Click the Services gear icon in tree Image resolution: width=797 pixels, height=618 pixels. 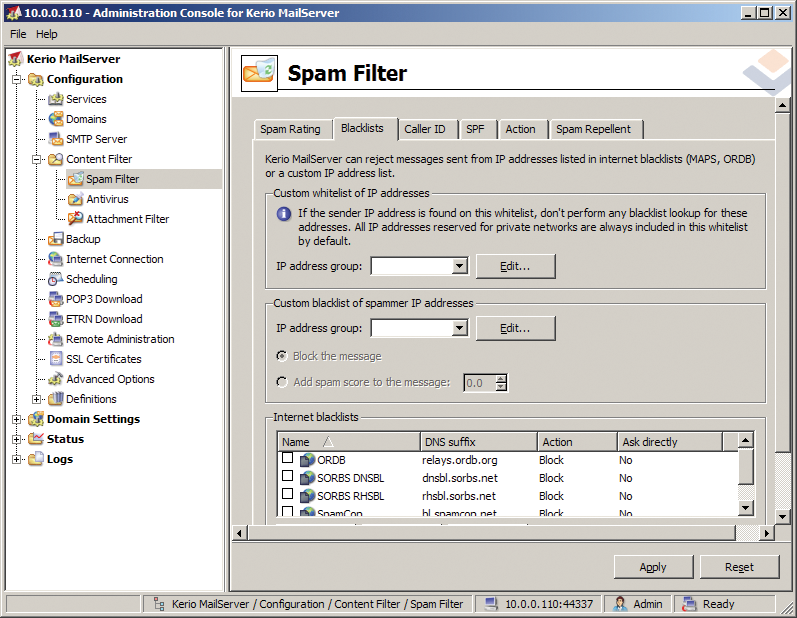coord(55,99)
